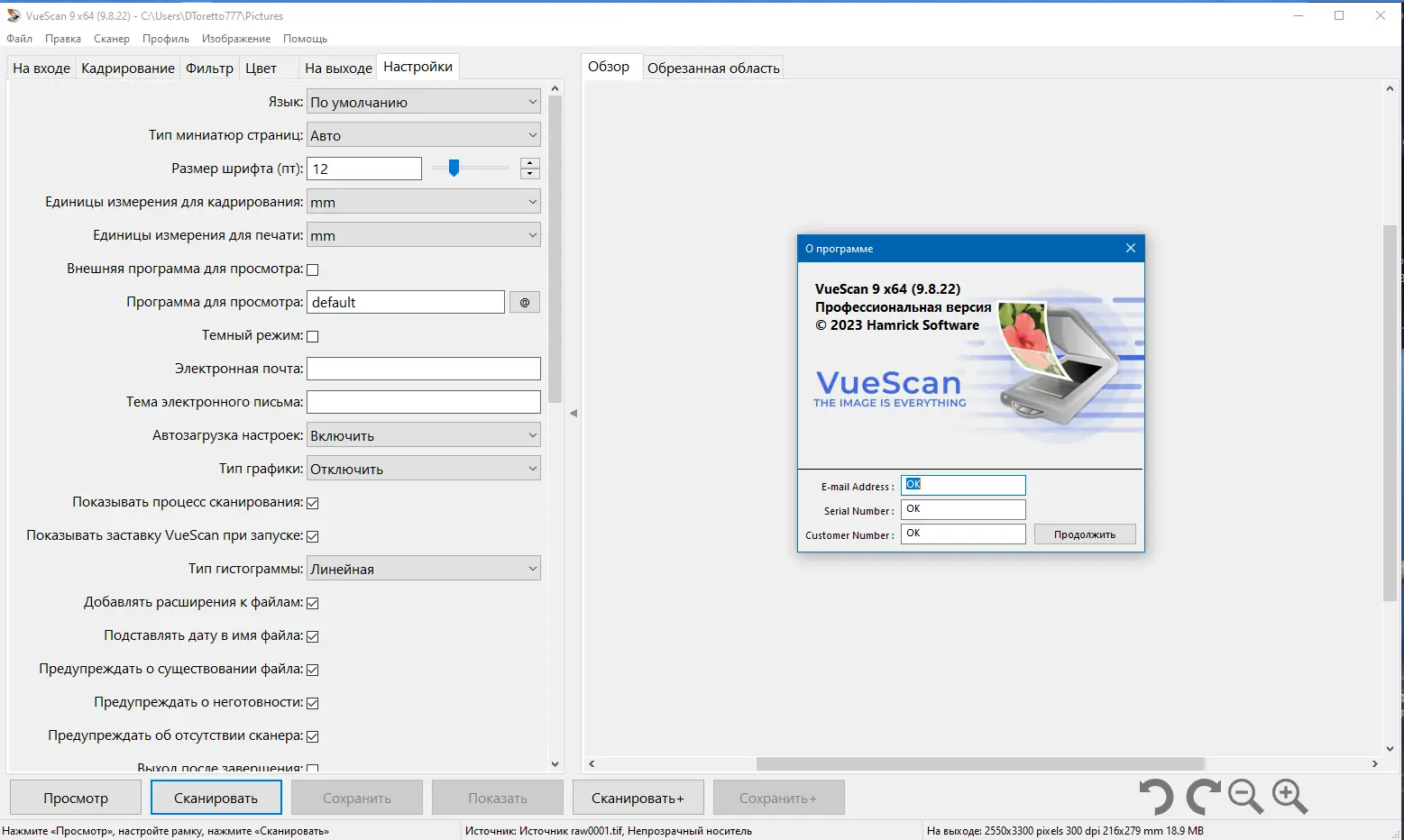Click the VueScan app icon in the title bar
This screenshot has width=1404, height=840.
point(14,15)
